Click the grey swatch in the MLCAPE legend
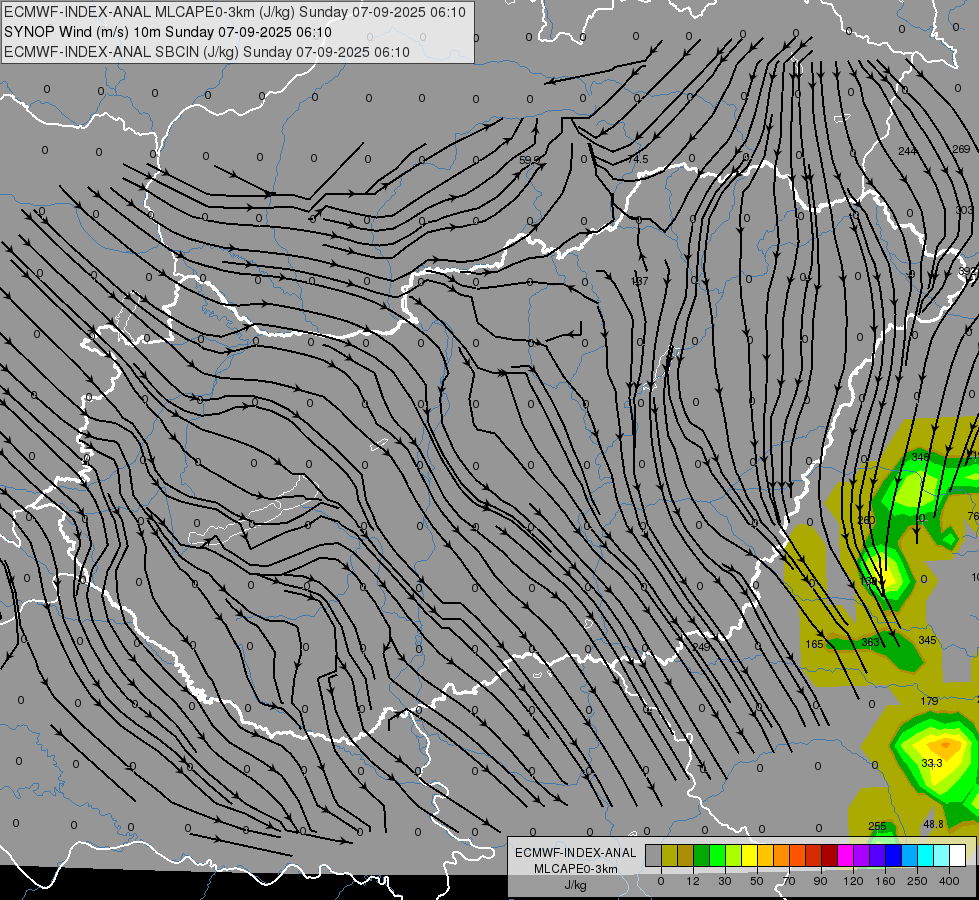This screenshot has width=979, height=900. tap(654, 855)
